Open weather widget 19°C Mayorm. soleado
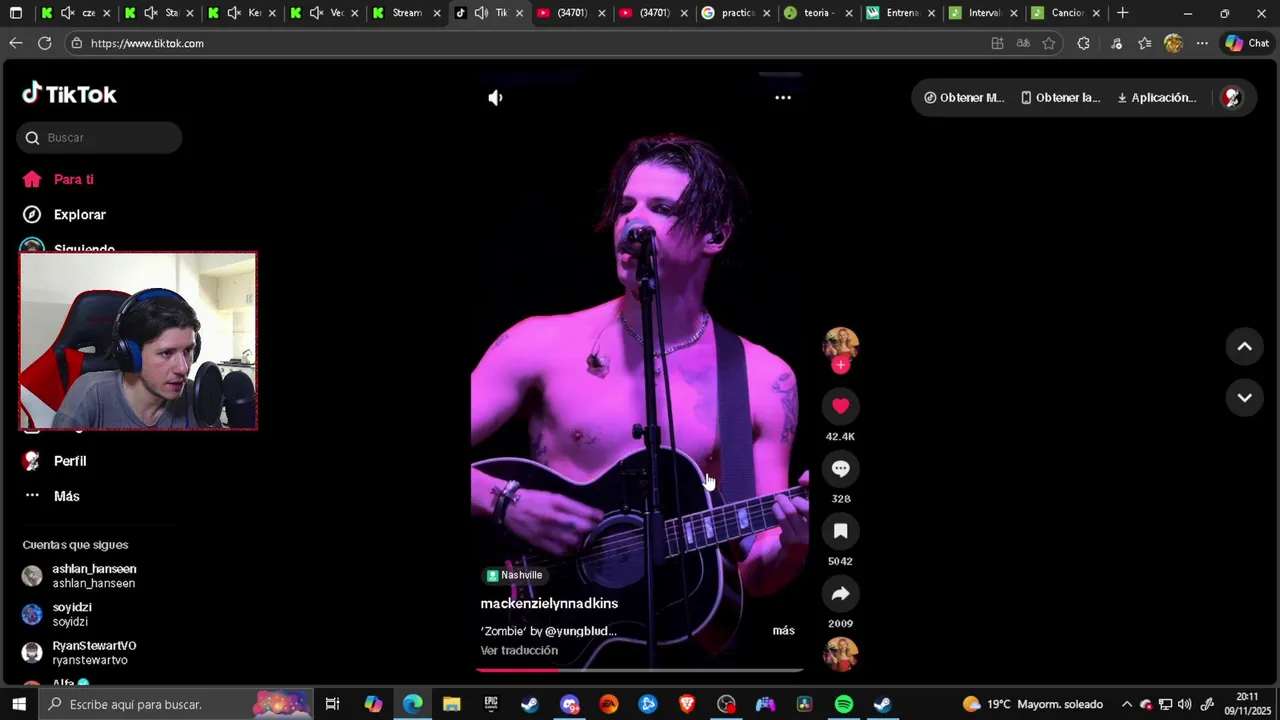Screen dimensions: 1280x720 click(1033, 704)
